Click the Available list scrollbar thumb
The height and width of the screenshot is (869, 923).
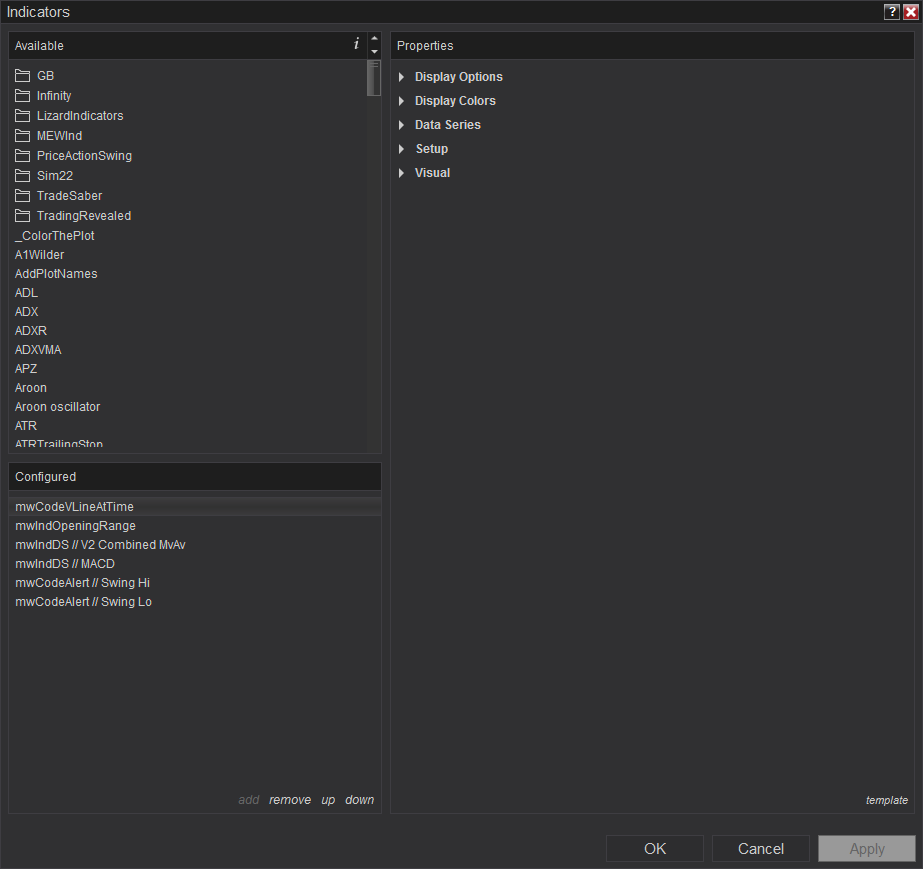point(374,78)
